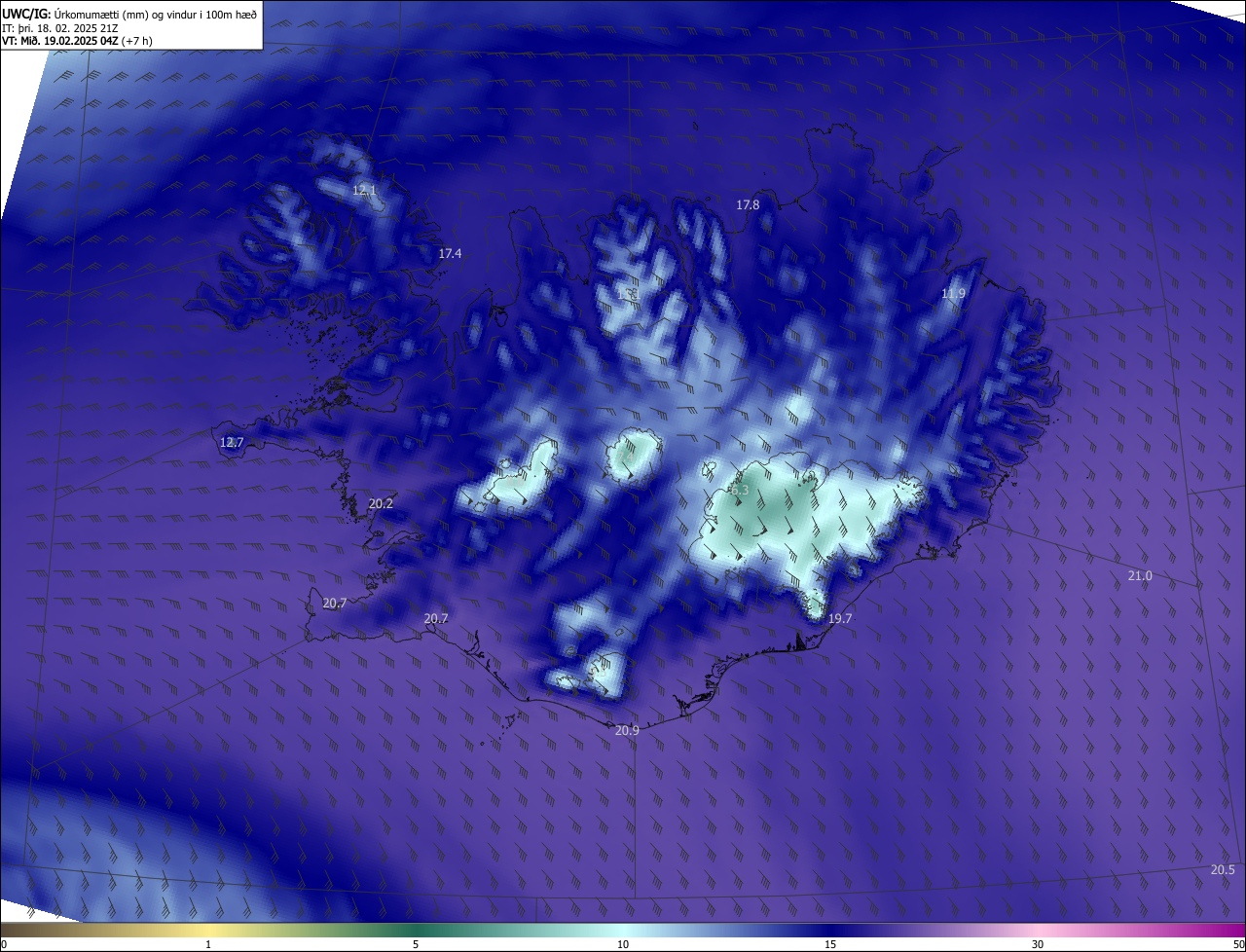Click the 15 mark on the colorbar
Image resolution: width=1246 pixels, height=952 pixels.
tap(830, 944)
